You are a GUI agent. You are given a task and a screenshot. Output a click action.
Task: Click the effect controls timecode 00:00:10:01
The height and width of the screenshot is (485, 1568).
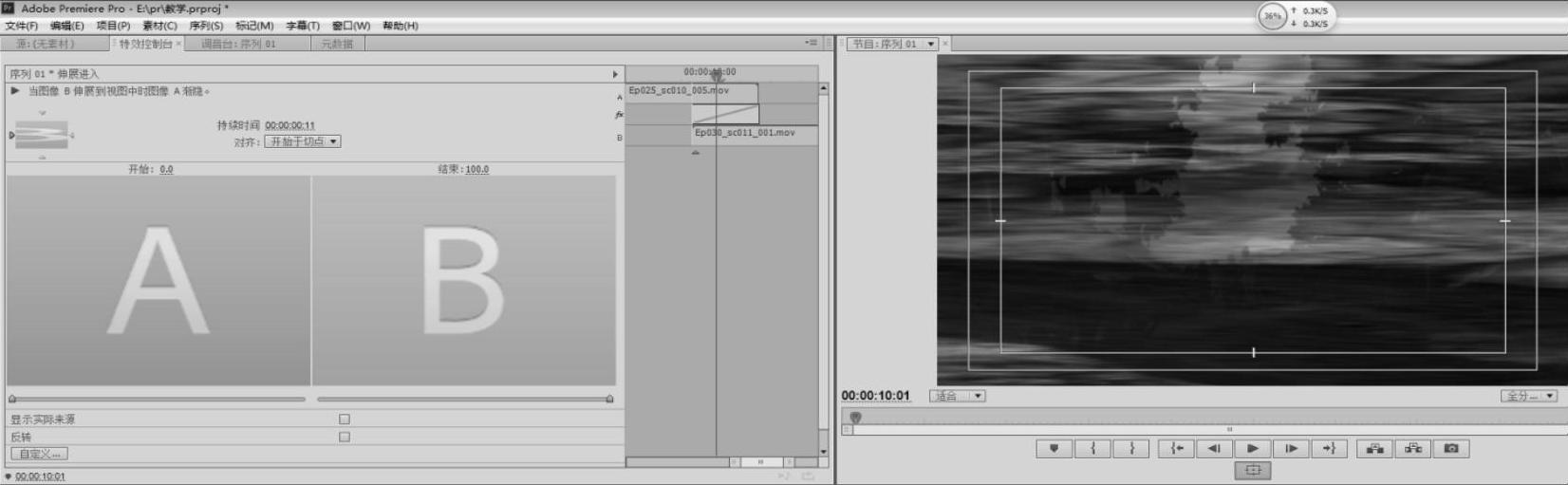(41, 476)
